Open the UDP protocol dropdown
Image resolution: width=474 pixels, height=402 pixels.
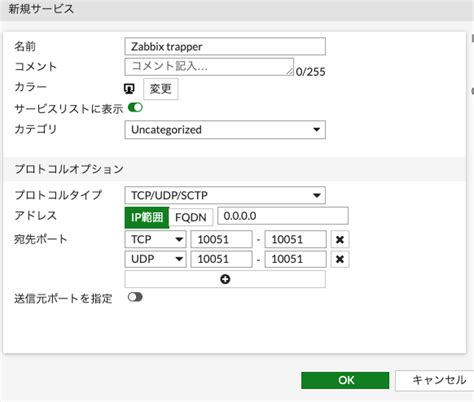point(156,259)
